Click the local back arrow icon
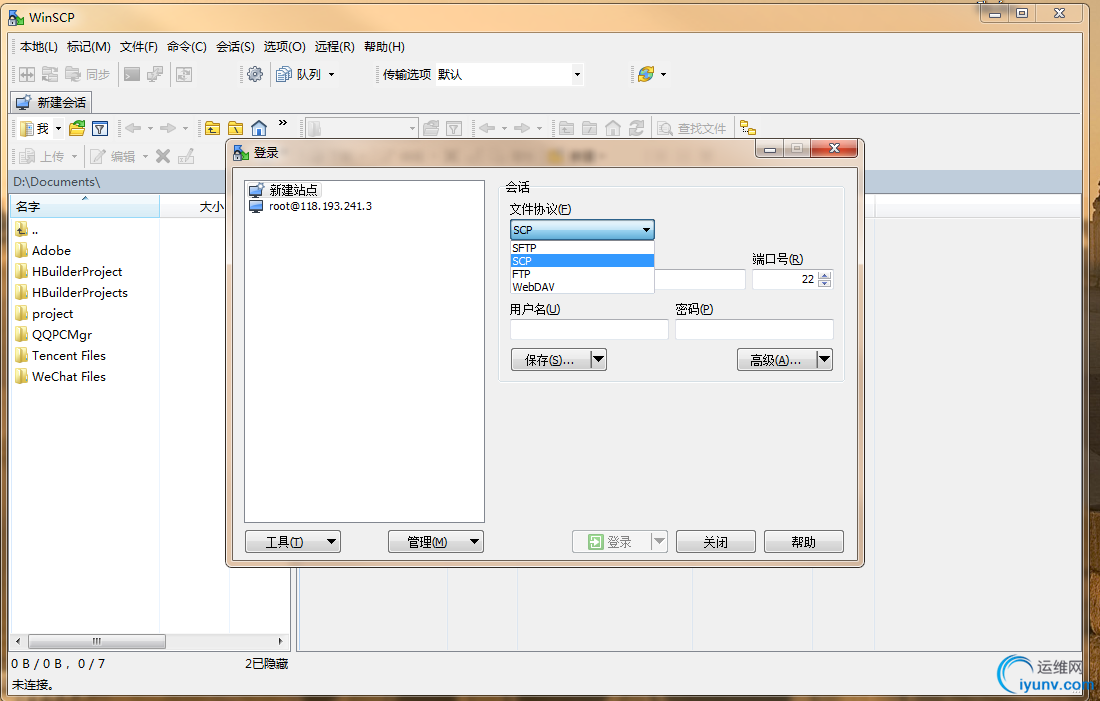This screenshot has height=701, width=1100. tap(133, 128)
